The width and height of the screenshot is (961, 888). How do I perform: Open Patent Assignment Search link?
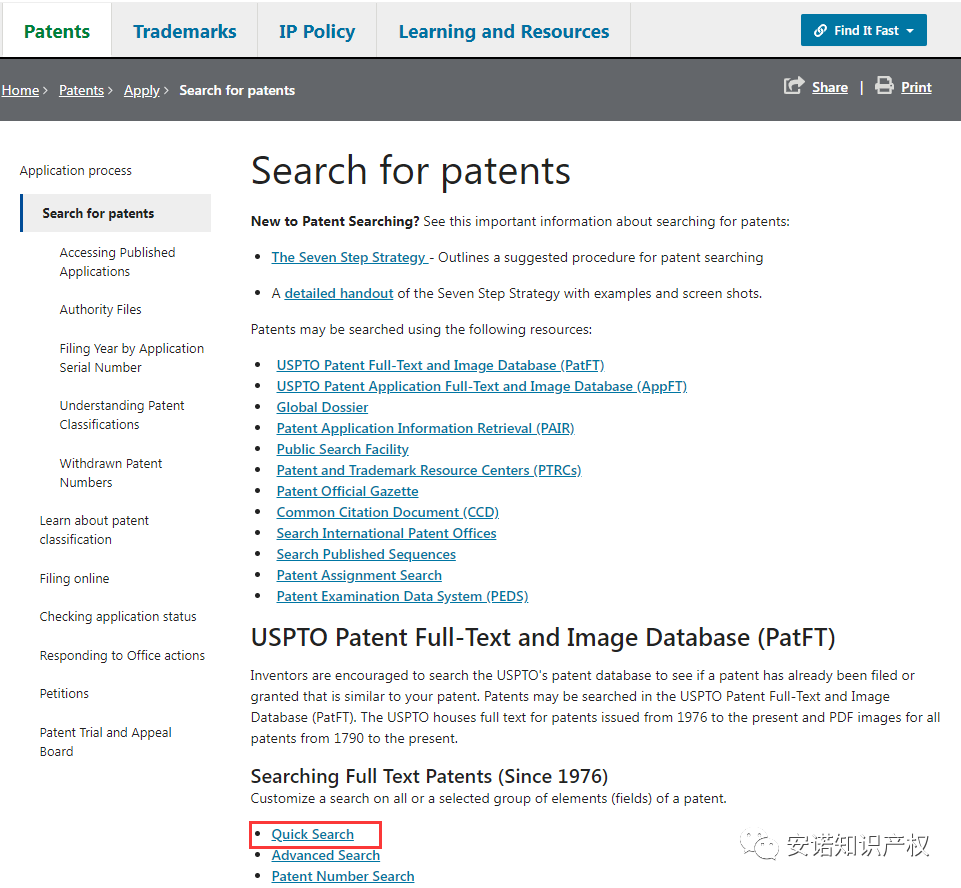[359, 575]
